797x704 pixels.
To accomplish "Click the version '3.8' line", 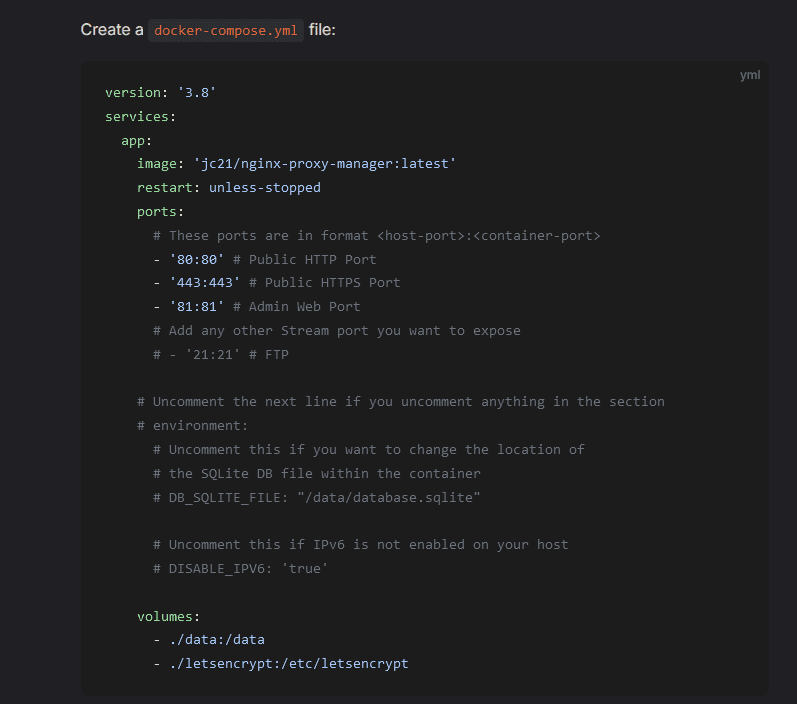I will click(x=161, y=92).
